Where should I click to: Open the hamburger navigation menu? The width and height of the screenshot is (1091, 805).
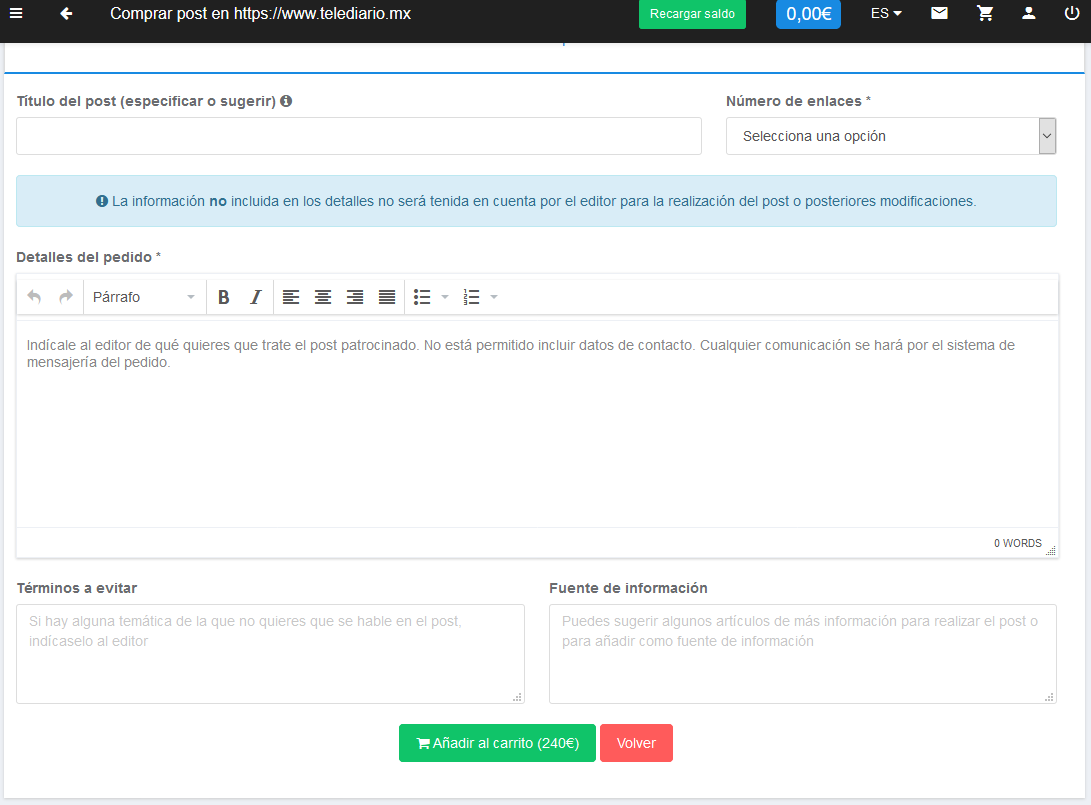coord(14,14)
